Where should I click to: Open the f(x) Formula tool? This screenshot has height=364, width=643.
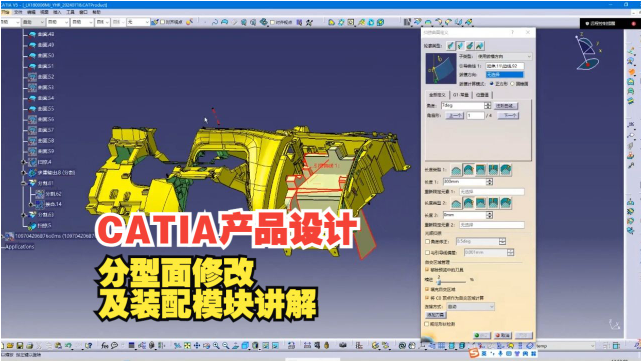tap(105, 346)
